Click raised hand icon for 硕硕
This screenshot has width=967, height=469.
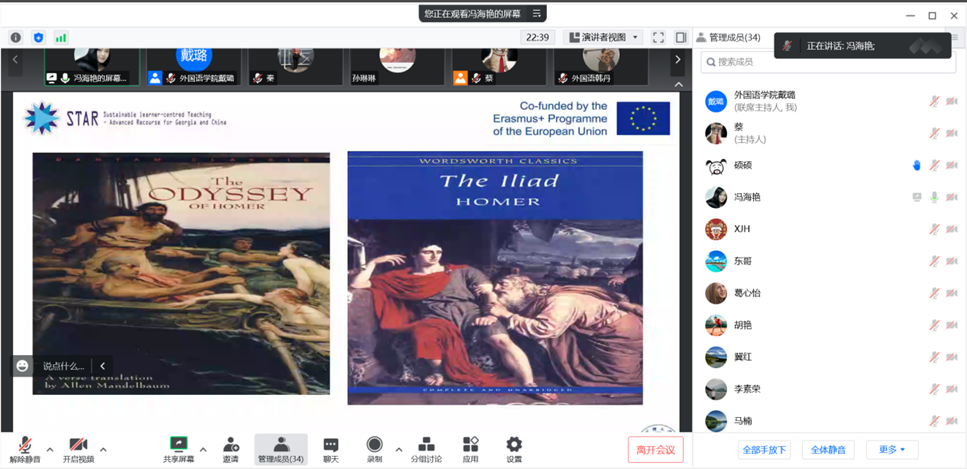pyautogui.click(x=916, y=165)
